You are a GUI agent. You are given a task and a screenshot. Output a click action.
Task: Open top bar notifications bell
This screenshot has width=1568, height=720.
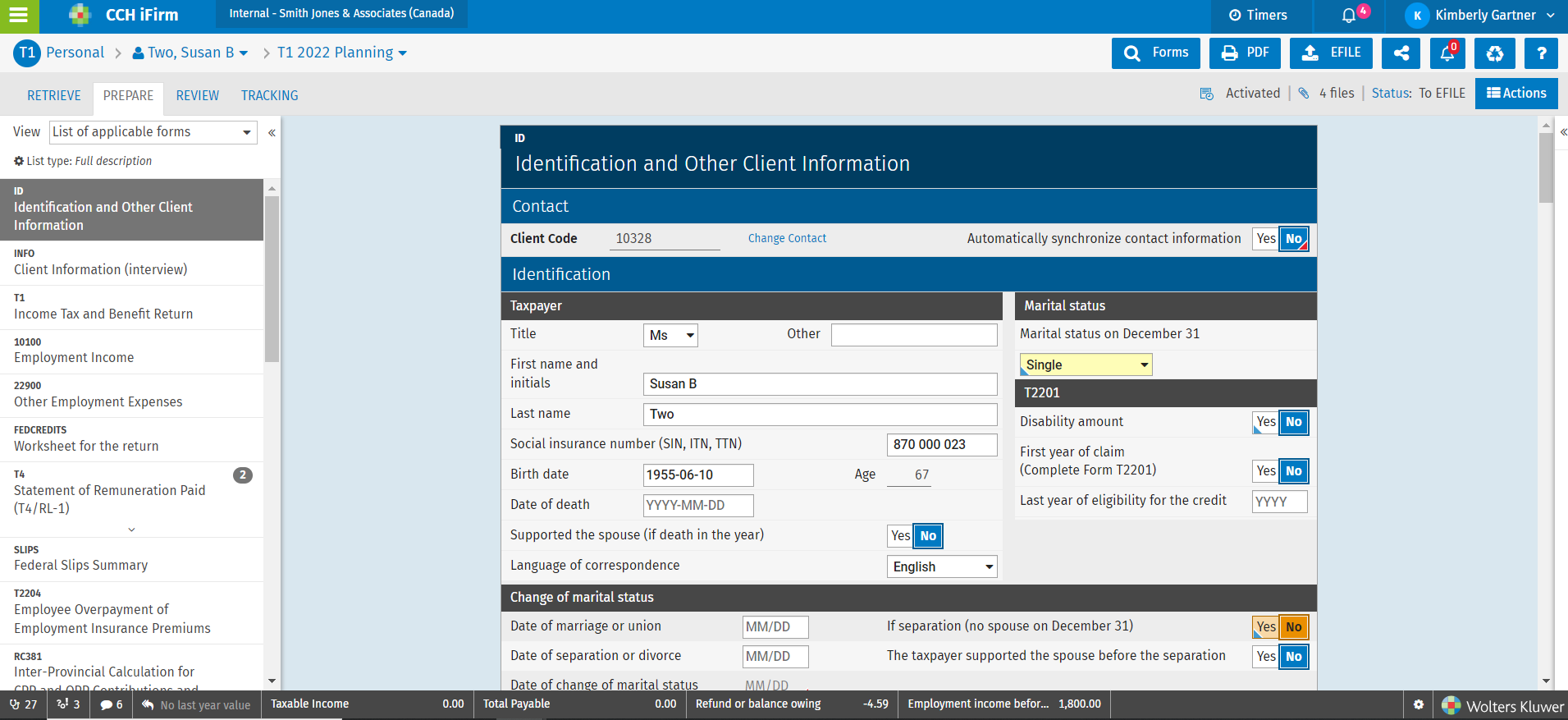[1350, 16]
